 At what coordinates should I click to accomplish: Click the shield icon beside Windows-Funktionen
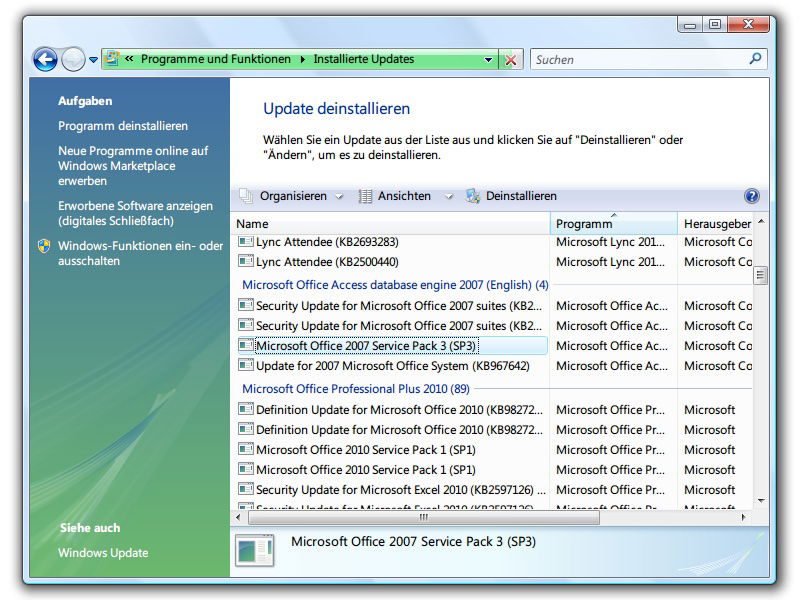click(x=44, y=246)
